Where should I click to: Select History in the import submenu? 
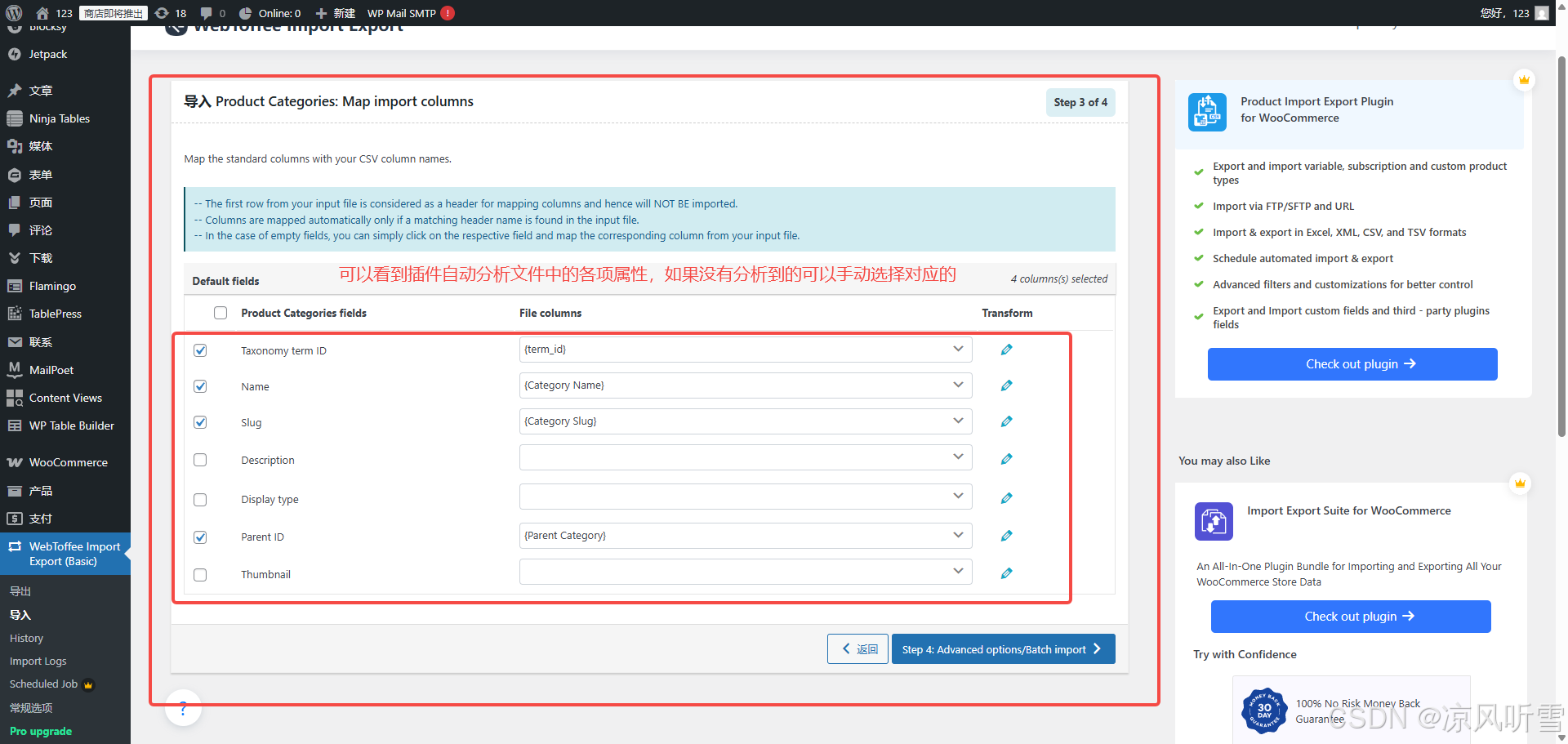(26, 639)
